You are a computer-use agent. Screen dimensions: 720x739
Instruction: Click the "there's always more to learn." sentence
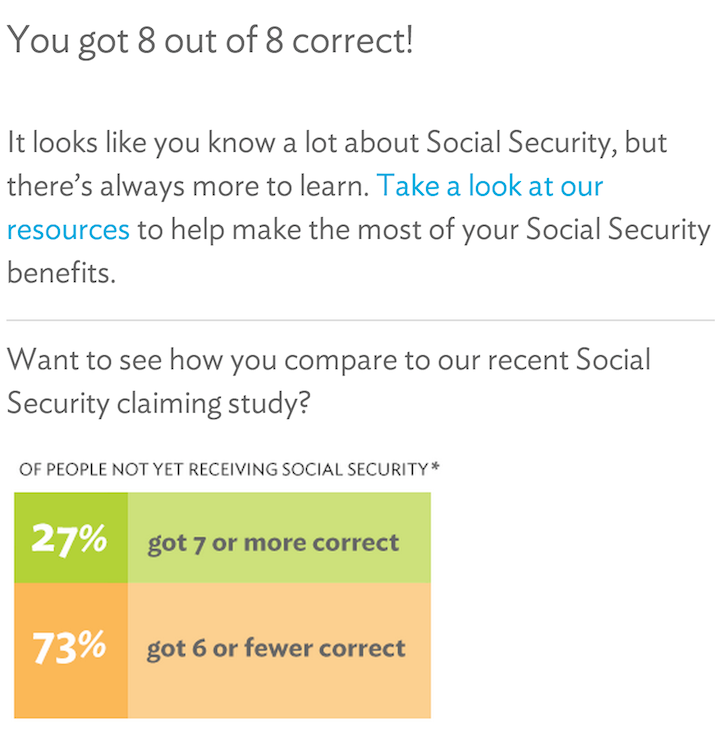[x=188, y=186]
